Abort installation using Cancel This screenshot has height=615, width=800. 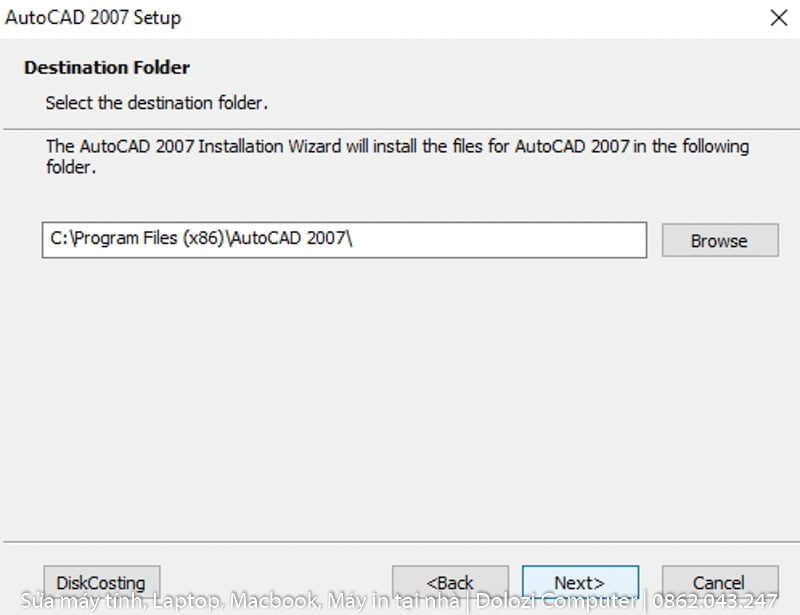pyautogui.click(x=719, y=582)
